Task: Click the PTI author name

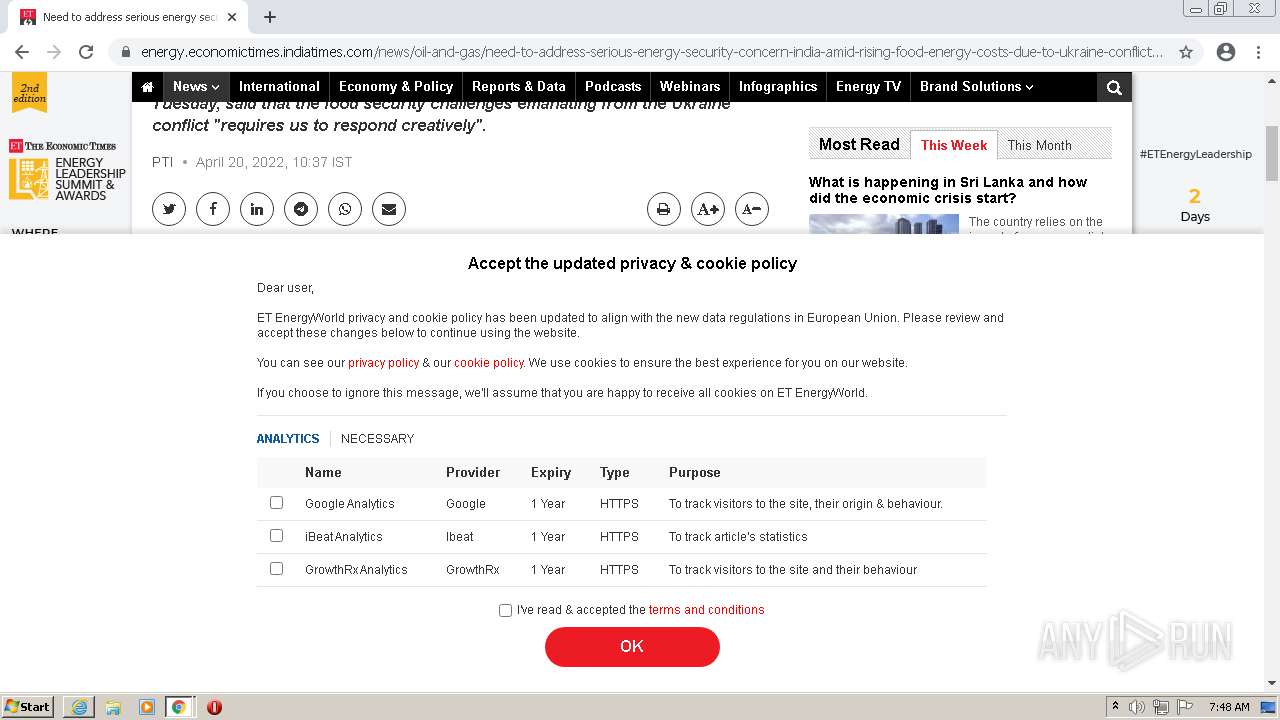Action: pyautogui.click(x=162, y=162)
